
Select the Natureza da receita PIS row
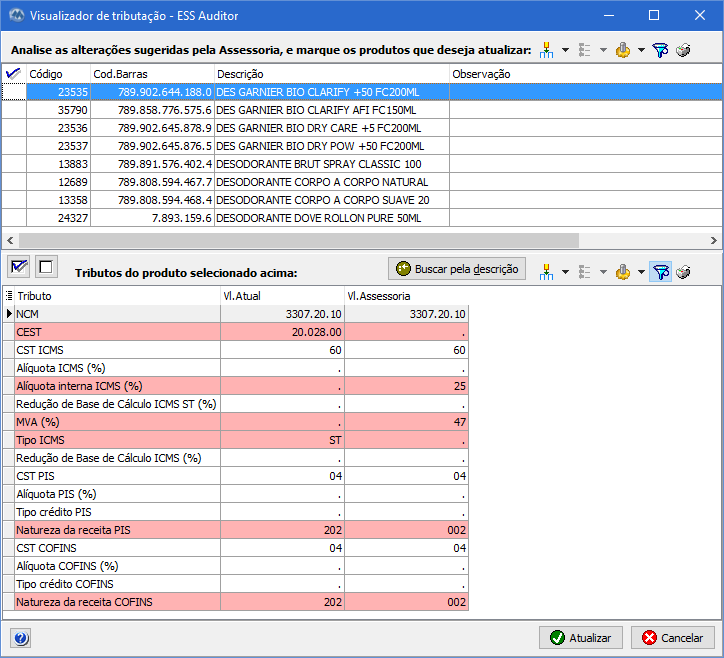click(x=236, y=530)
